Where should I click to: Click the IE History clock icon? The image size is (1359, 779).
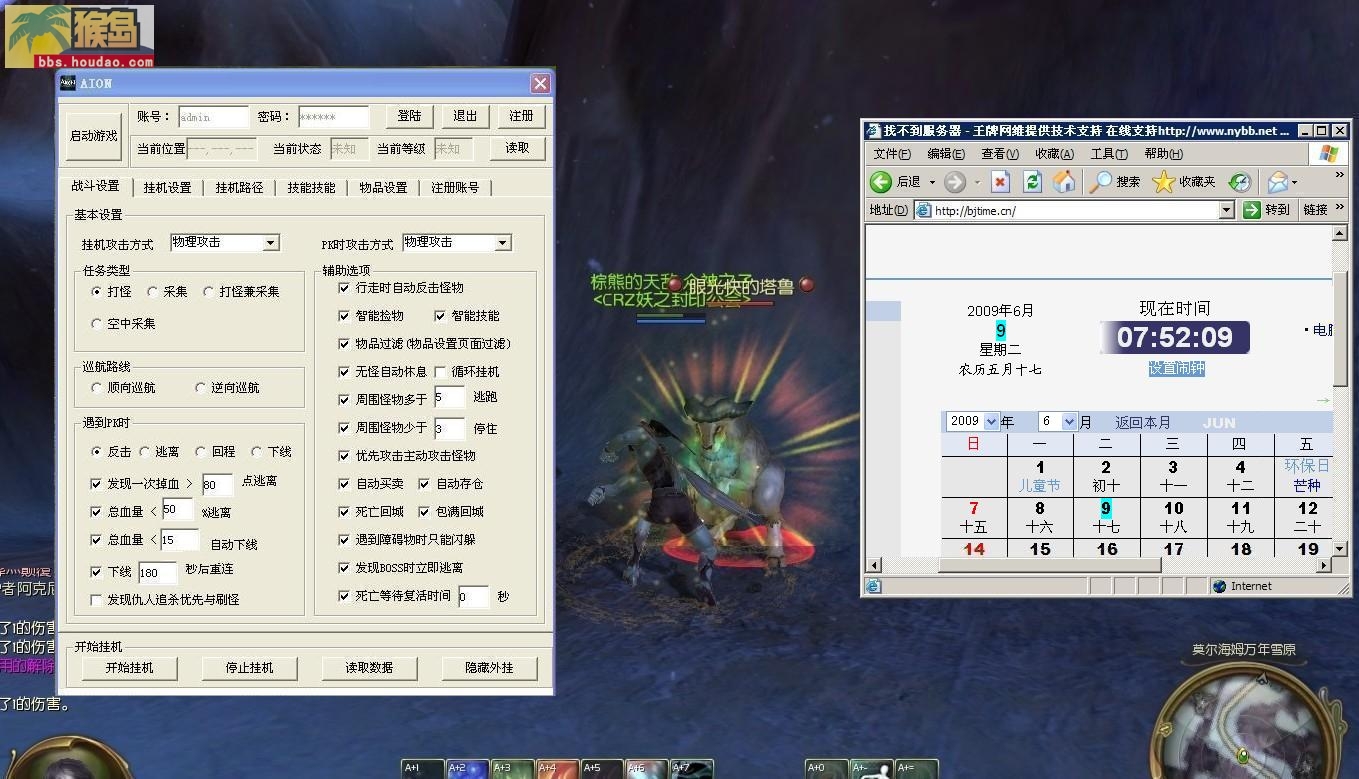click(x=1239, y=181)
